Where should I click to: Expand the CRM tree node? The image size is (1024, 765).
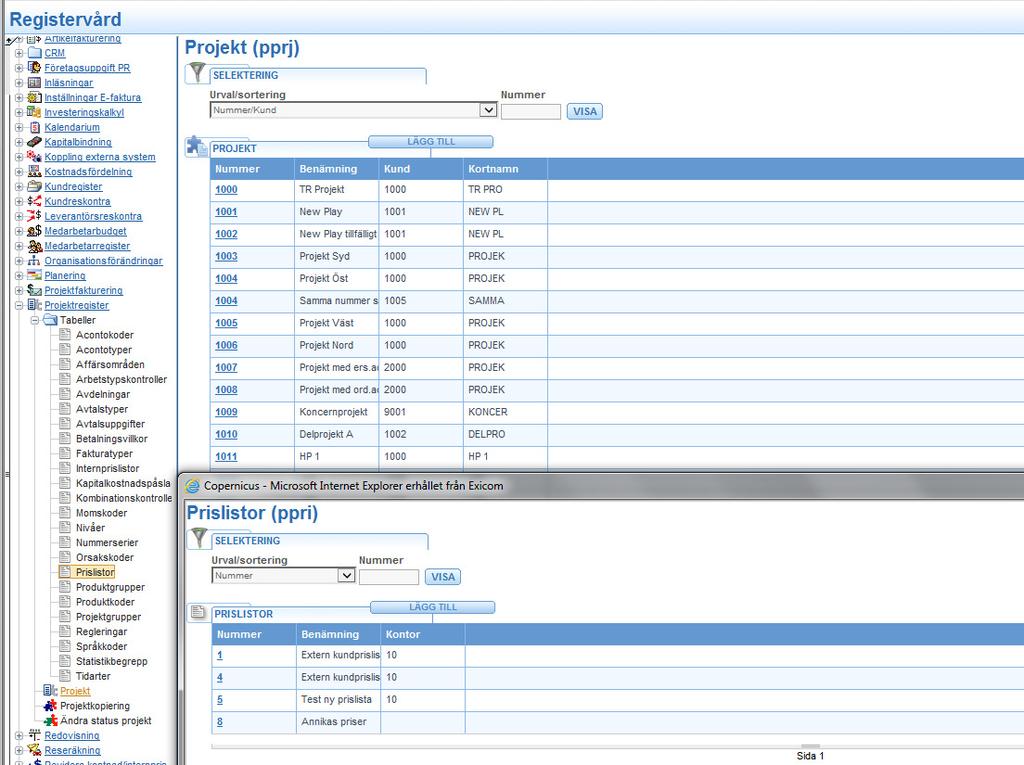click(x=19, y=53)
